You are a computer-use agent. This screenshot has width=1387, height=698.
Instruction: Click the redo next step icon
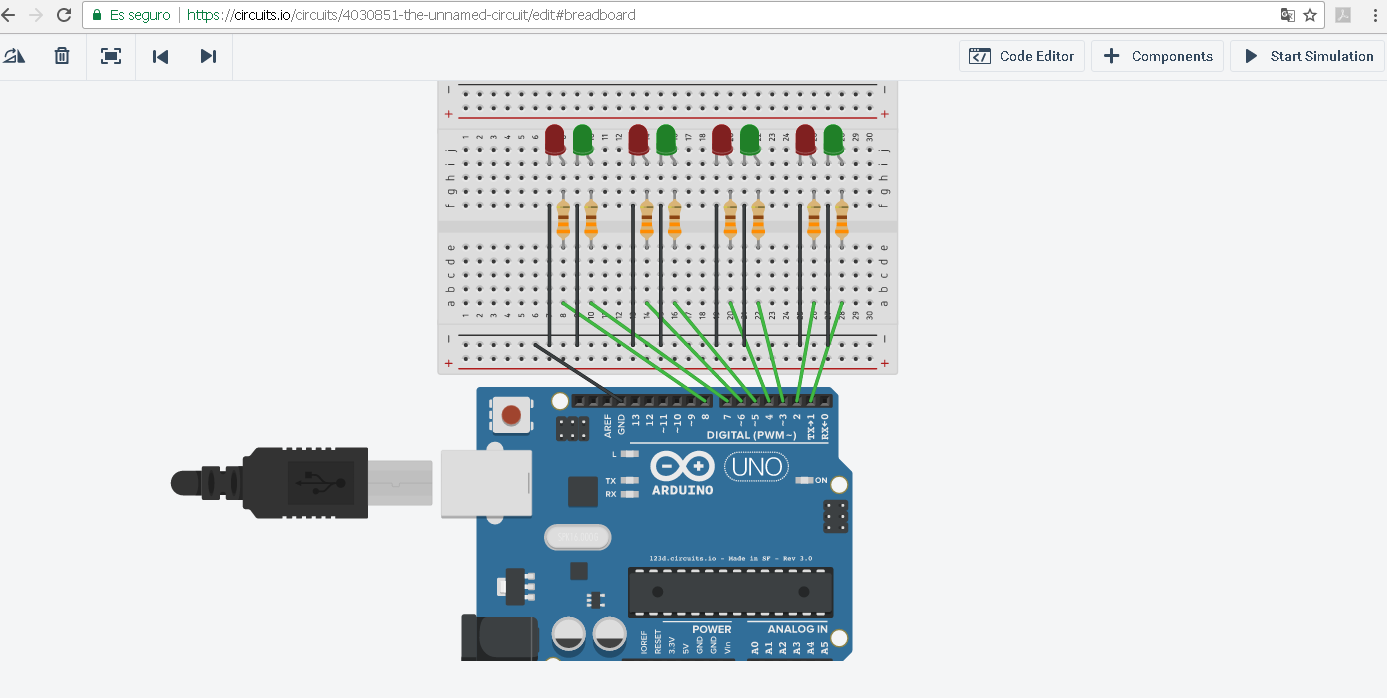(208, 56)
